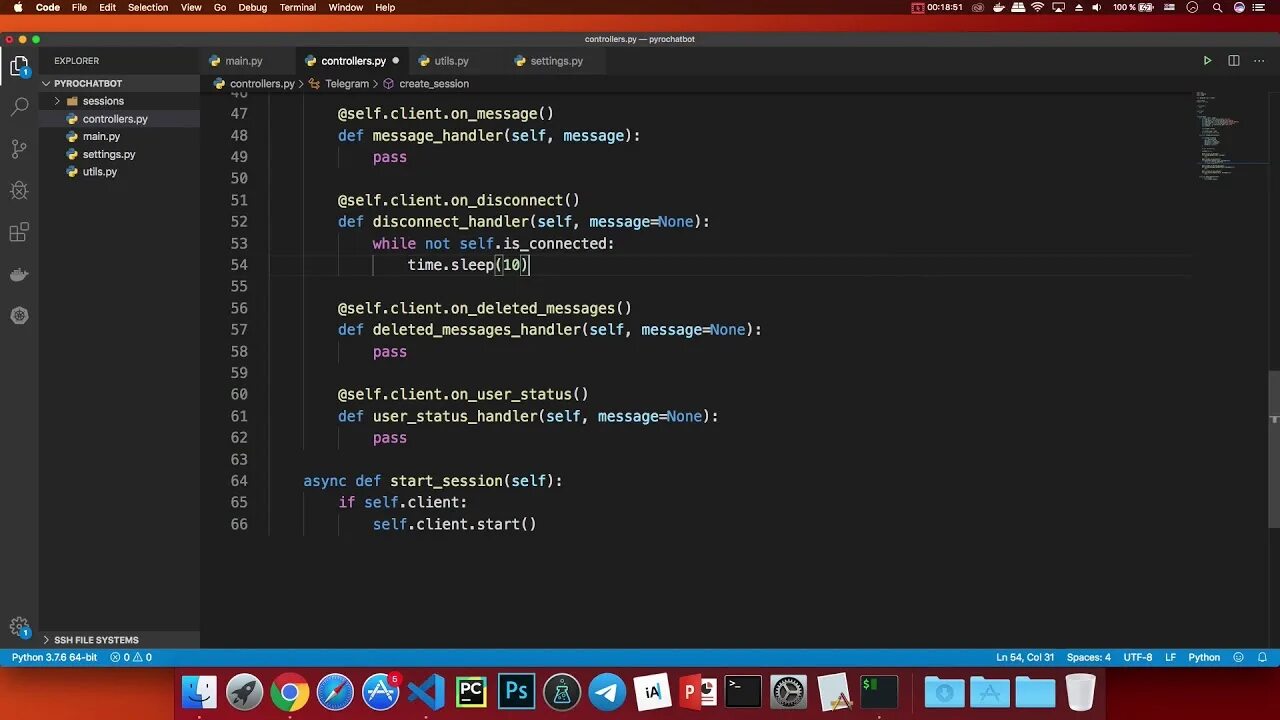Screen dimensions: 1280x720
Task: Open App Store from the Dock
Action: coord(380,692)
